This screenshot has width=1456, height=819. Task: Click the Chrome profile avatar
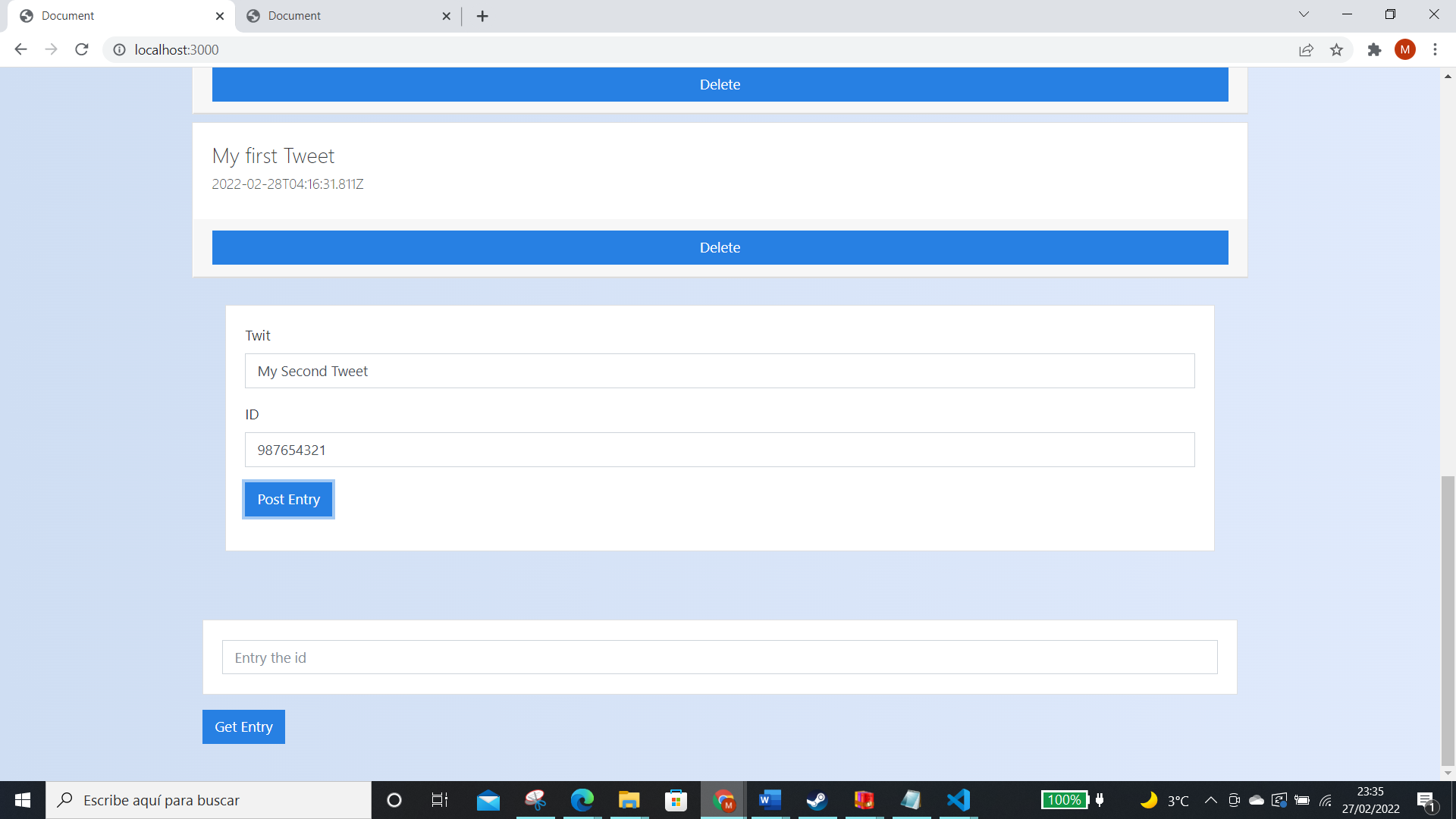click(x=1405, y=49)
